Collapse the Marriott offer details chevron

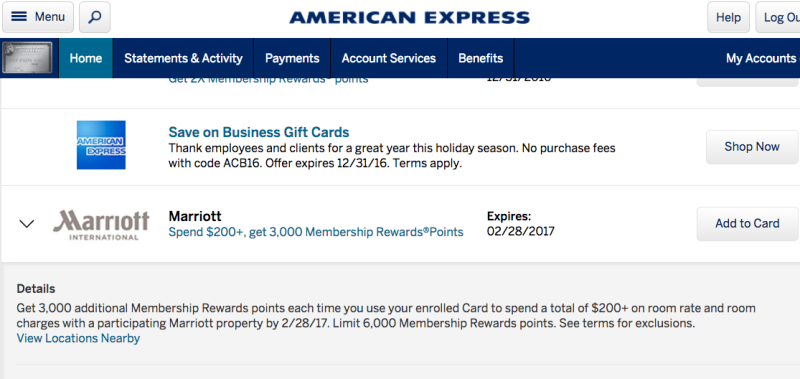tap(27, 223)
